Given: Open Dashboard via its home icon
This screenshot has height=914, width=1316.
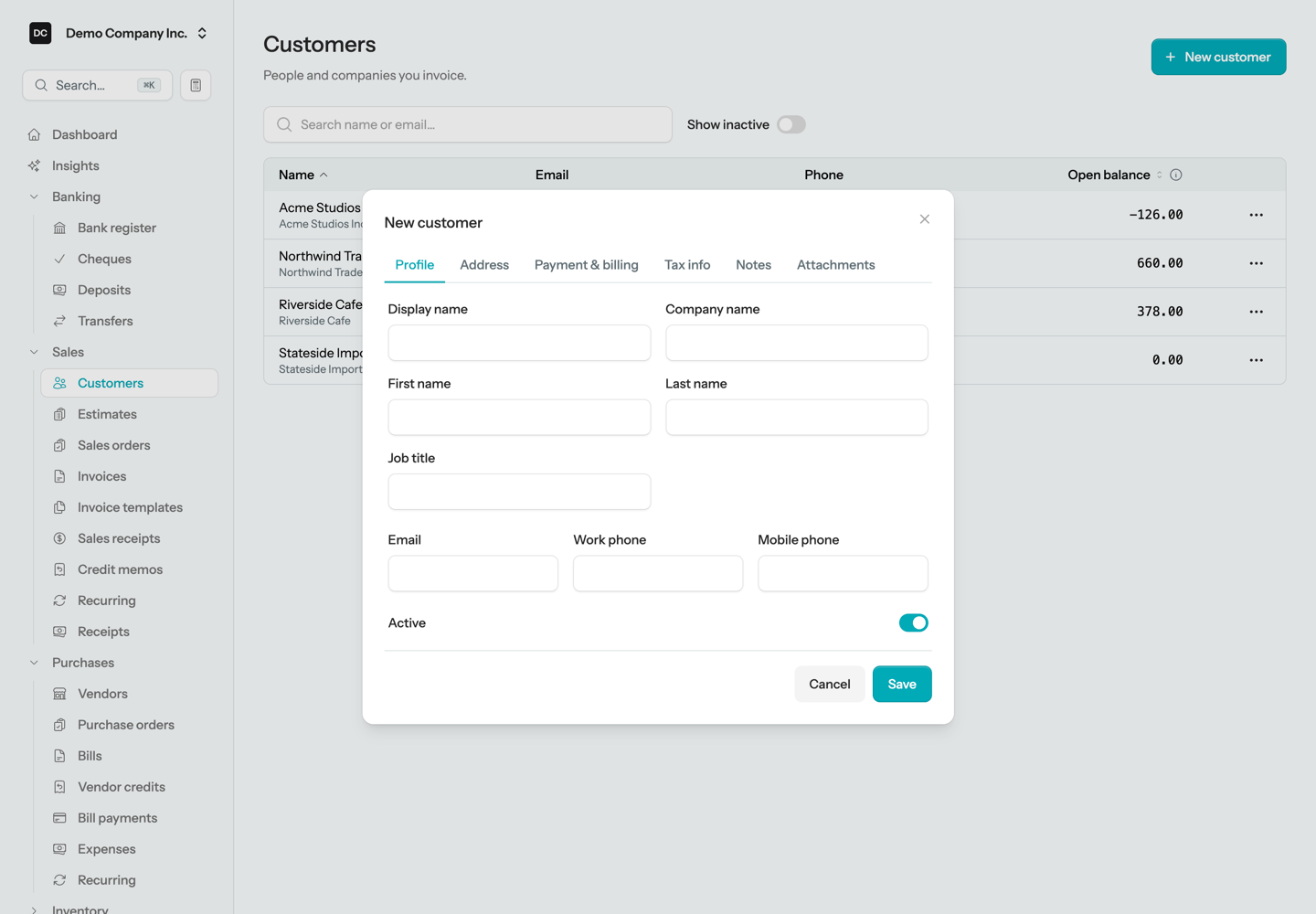Looking at the screenshot, I should pos(34,134).
